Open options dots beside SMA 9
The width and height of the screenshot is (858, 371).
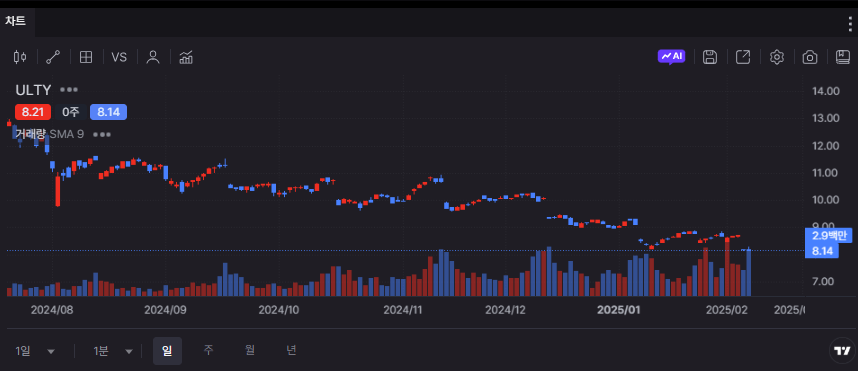click(x=102, y=134)
